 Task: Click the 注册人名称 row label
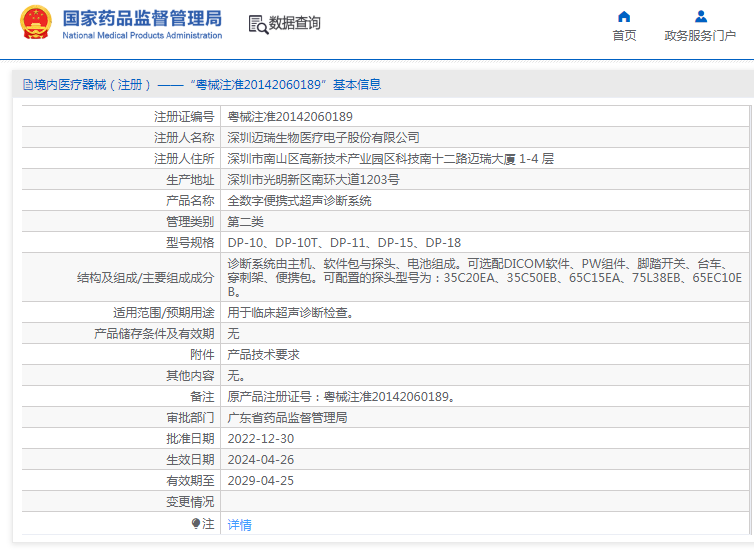click(x=184, y=138)
